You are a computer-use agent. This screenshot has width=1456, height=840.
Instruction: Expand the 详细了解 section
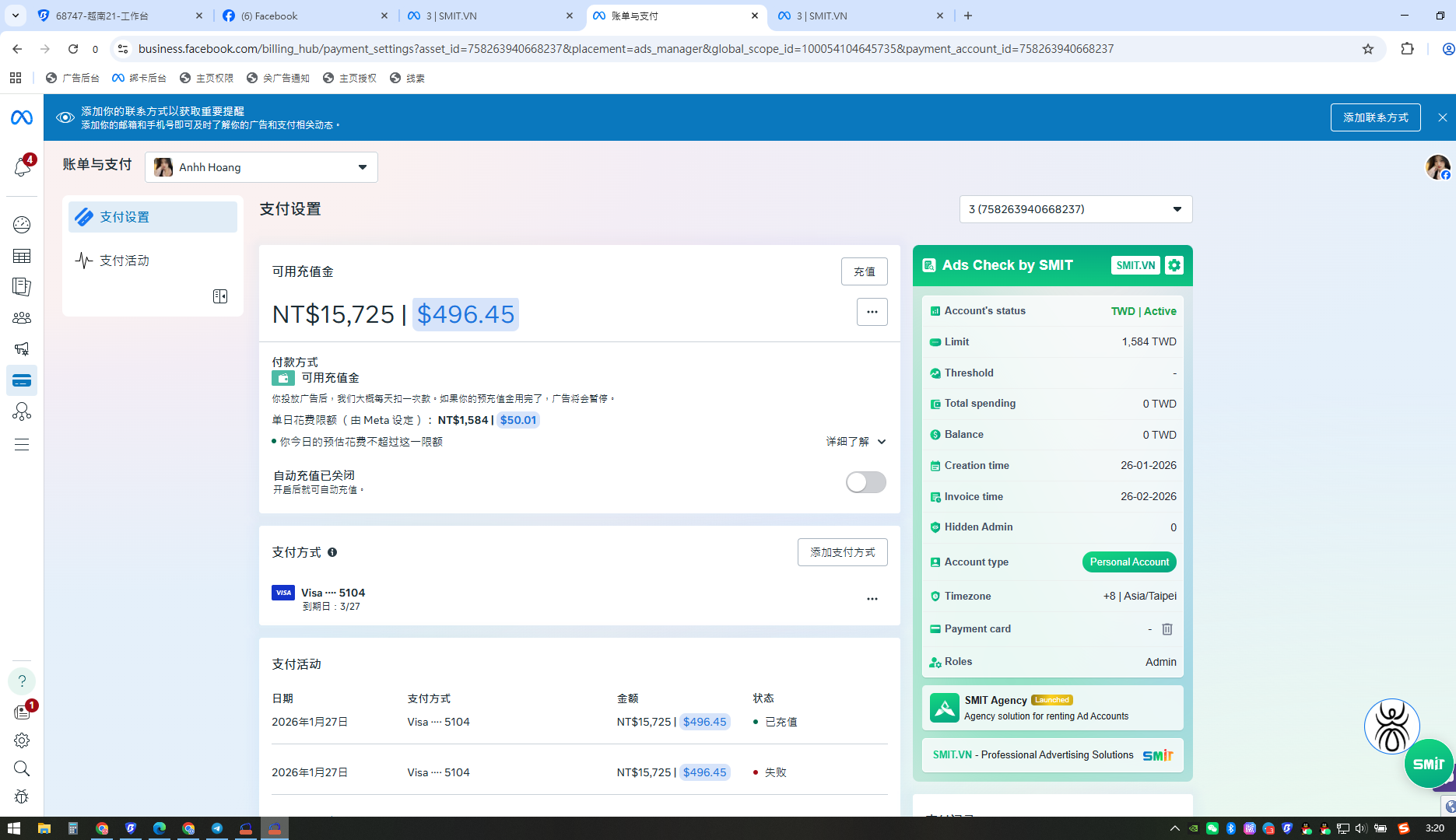(856, 442)
